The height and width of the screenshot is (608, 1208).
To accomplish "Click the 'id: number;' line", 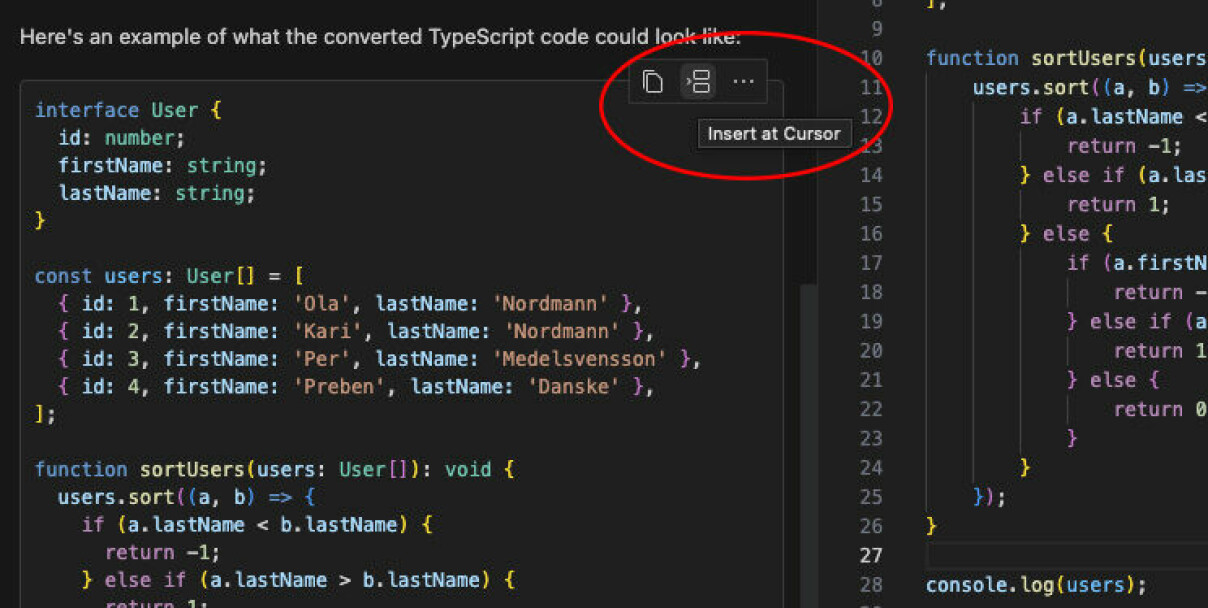I will pos(121,138).
